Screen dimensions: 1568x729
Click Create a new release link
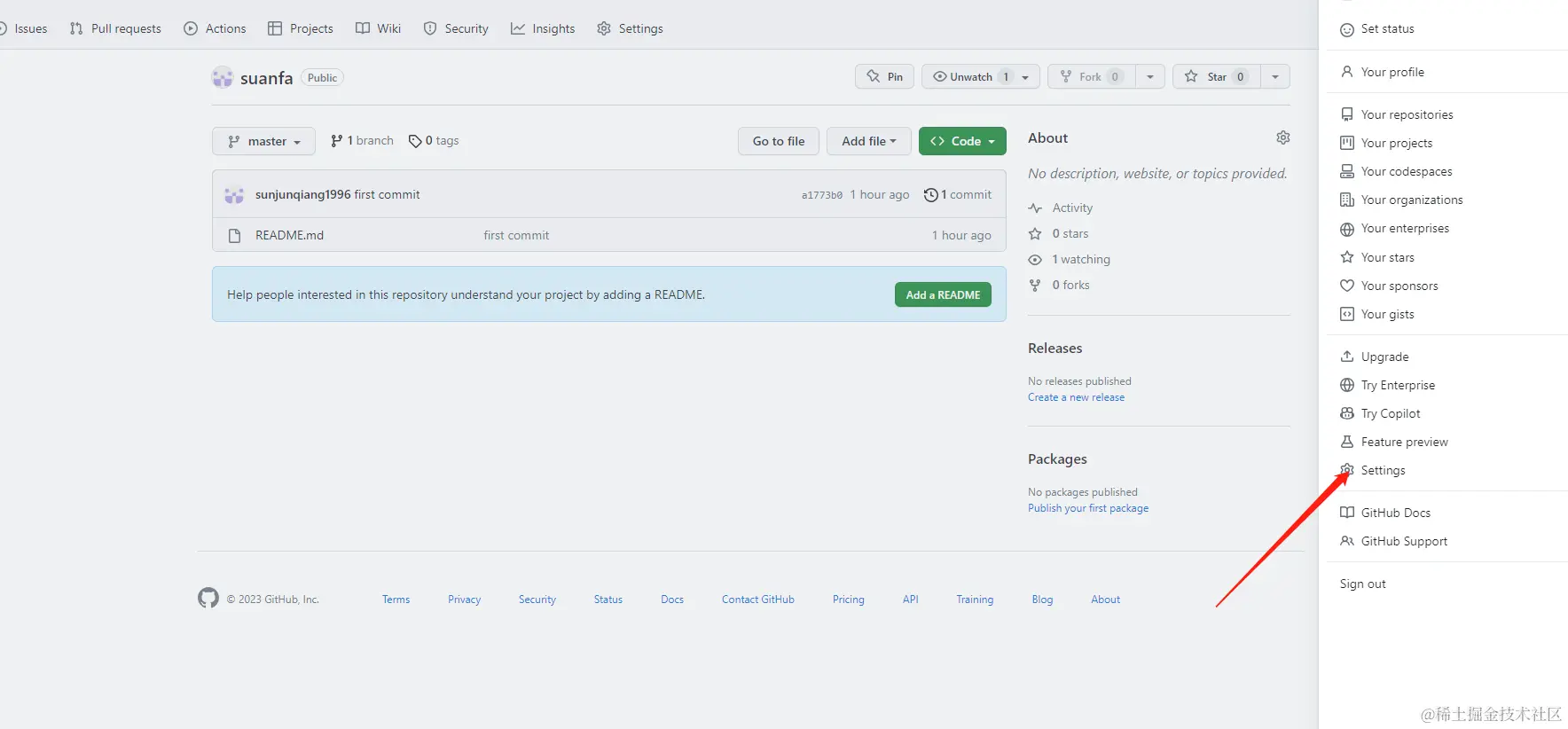point(1076,397)
